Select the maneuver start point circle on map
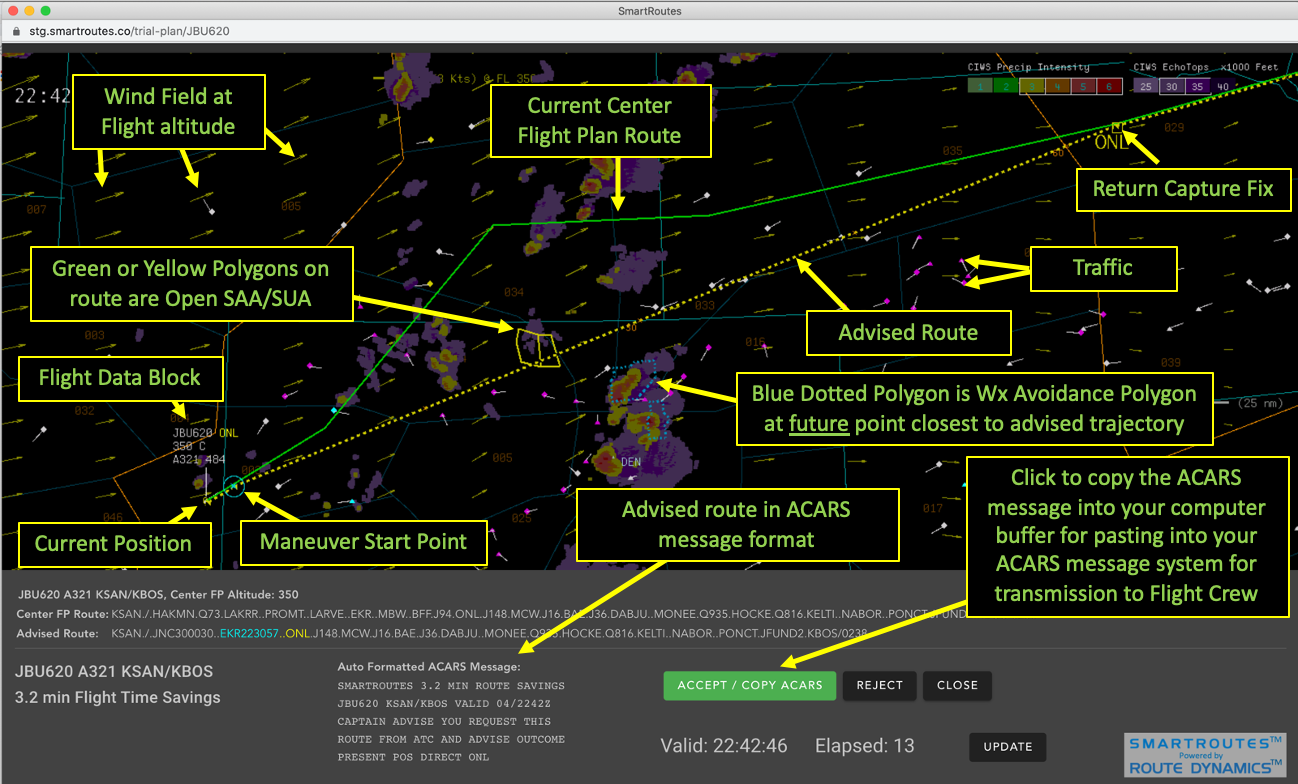Screen dimensions: 1298x784 tap(234, 486)
